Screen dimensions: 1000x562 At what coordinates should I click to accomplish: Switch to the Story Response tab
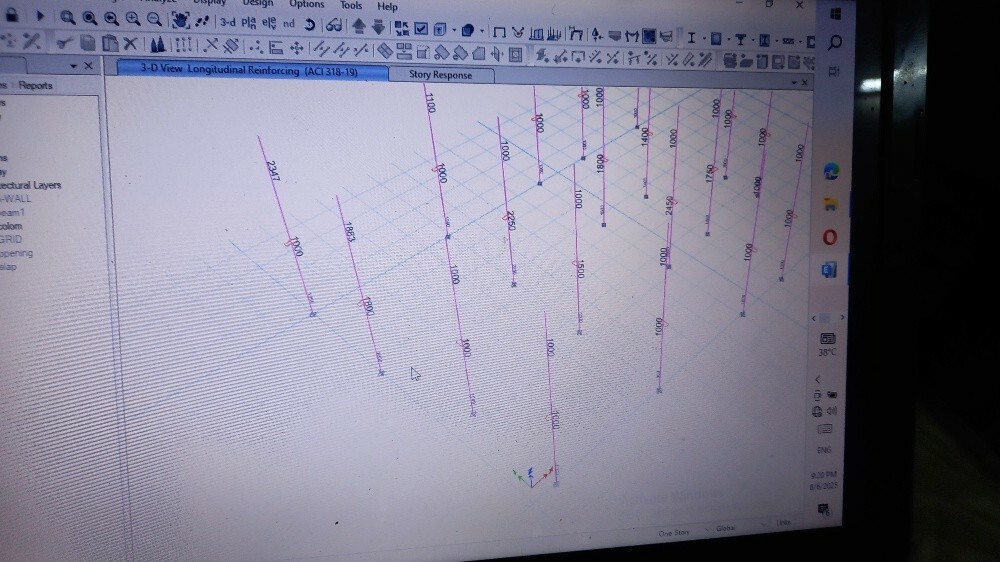tap(441, 75)
